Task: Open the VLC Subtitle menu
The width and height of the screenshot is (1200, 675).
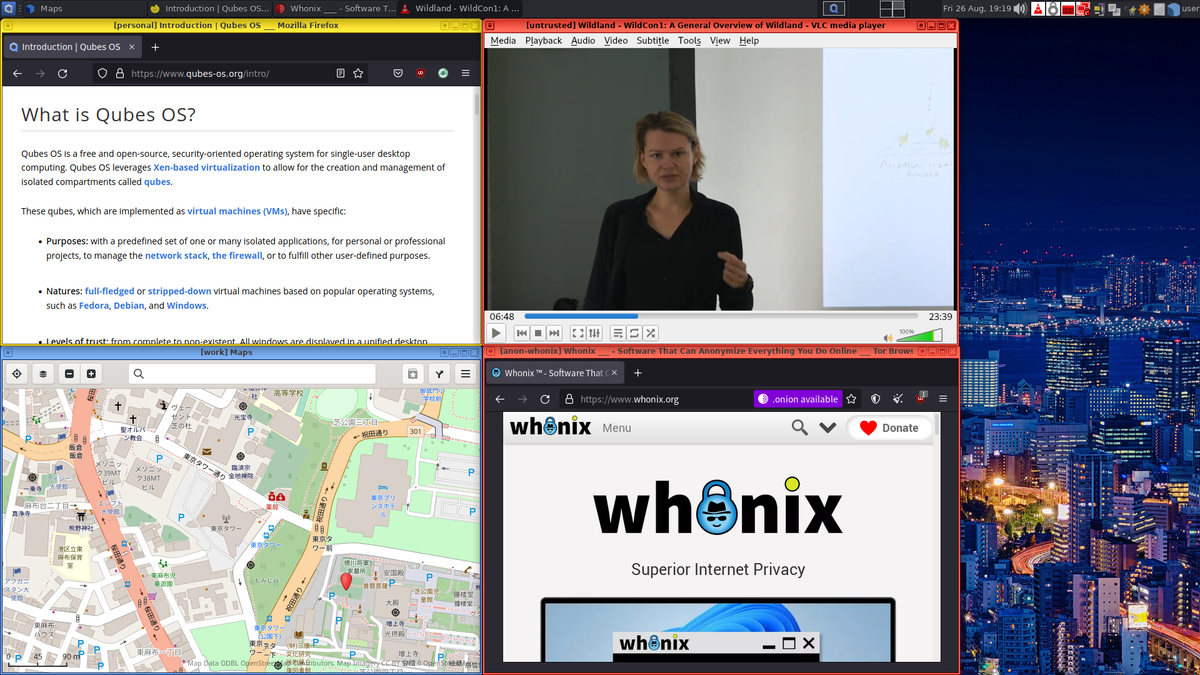Action: (653, 41)
